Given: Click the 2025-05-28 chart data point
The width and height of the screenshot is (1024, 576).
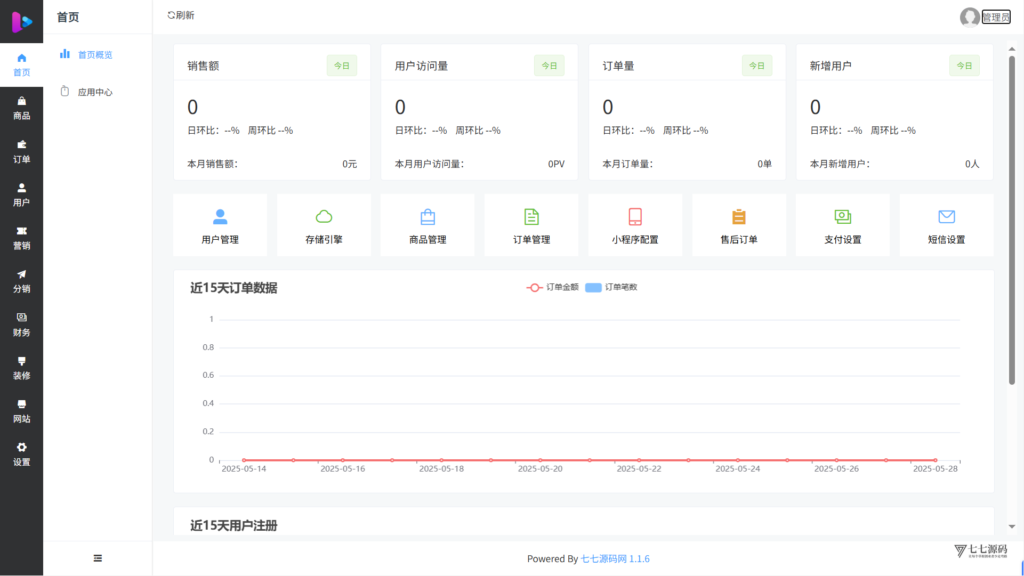Looking at the screenshot, I should point(935,460).
